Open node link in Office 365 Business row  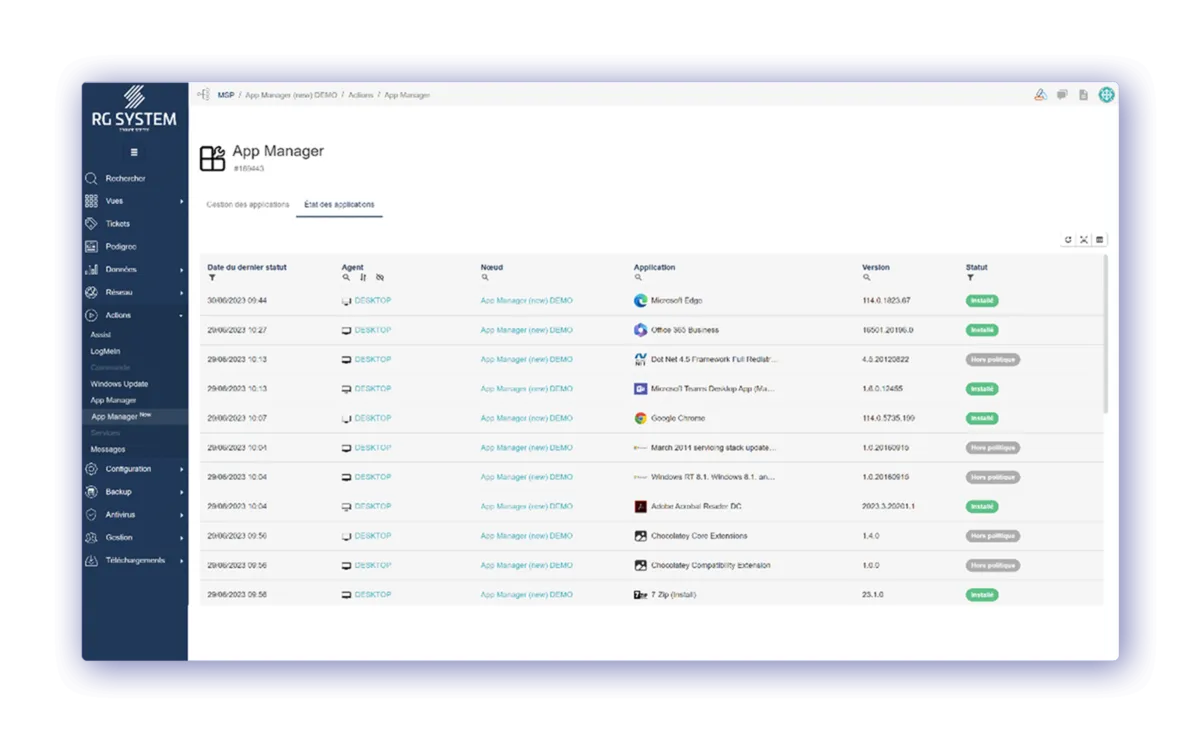pos(526,330)
